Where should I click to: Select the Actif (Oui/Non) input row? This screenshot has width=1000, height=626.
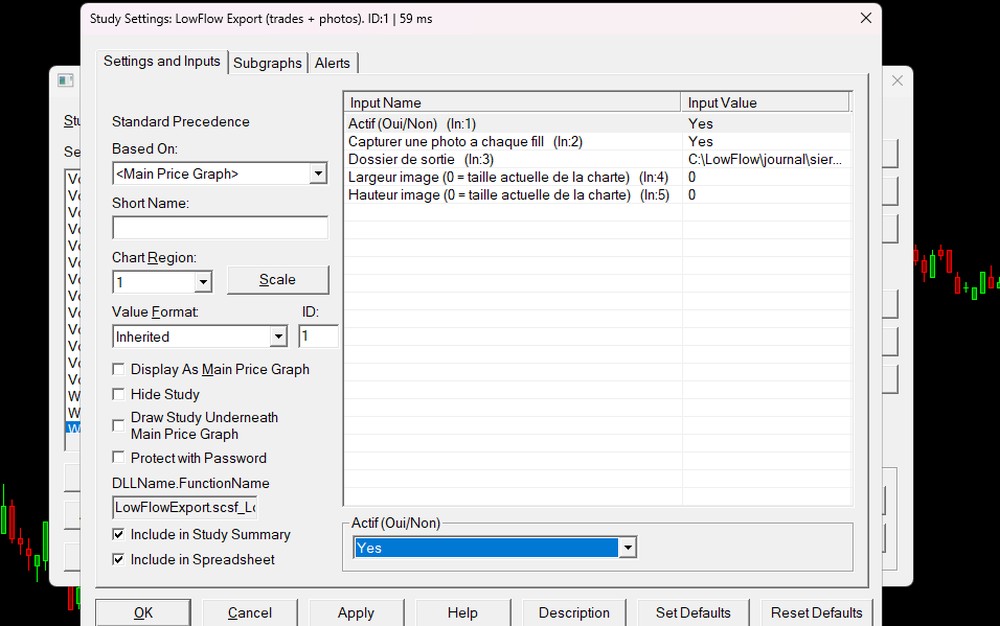[x=598, y=124]
